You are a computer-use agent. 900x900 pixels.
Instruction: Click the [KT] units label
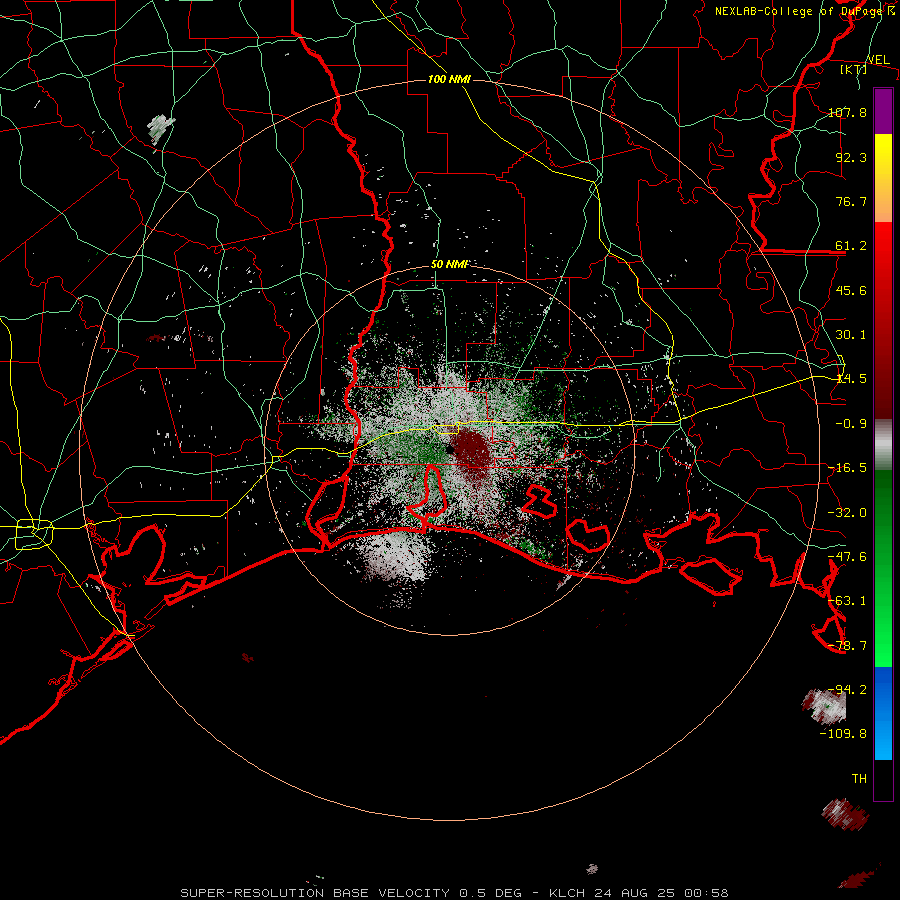click(854, 69)
